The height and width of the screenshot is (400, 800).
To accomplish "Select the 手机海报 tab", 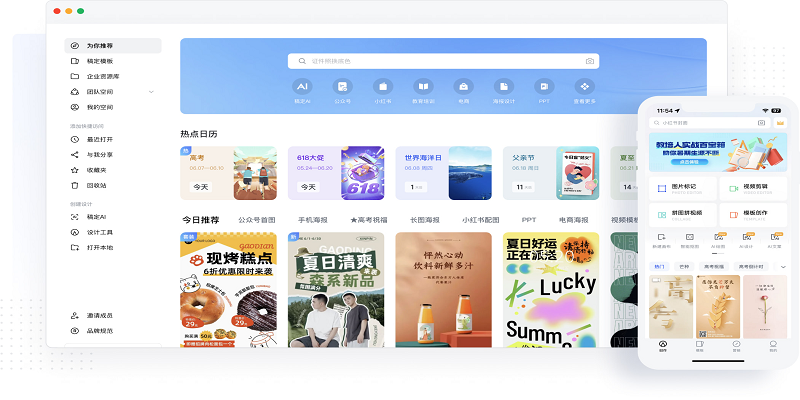I will 313,220.
